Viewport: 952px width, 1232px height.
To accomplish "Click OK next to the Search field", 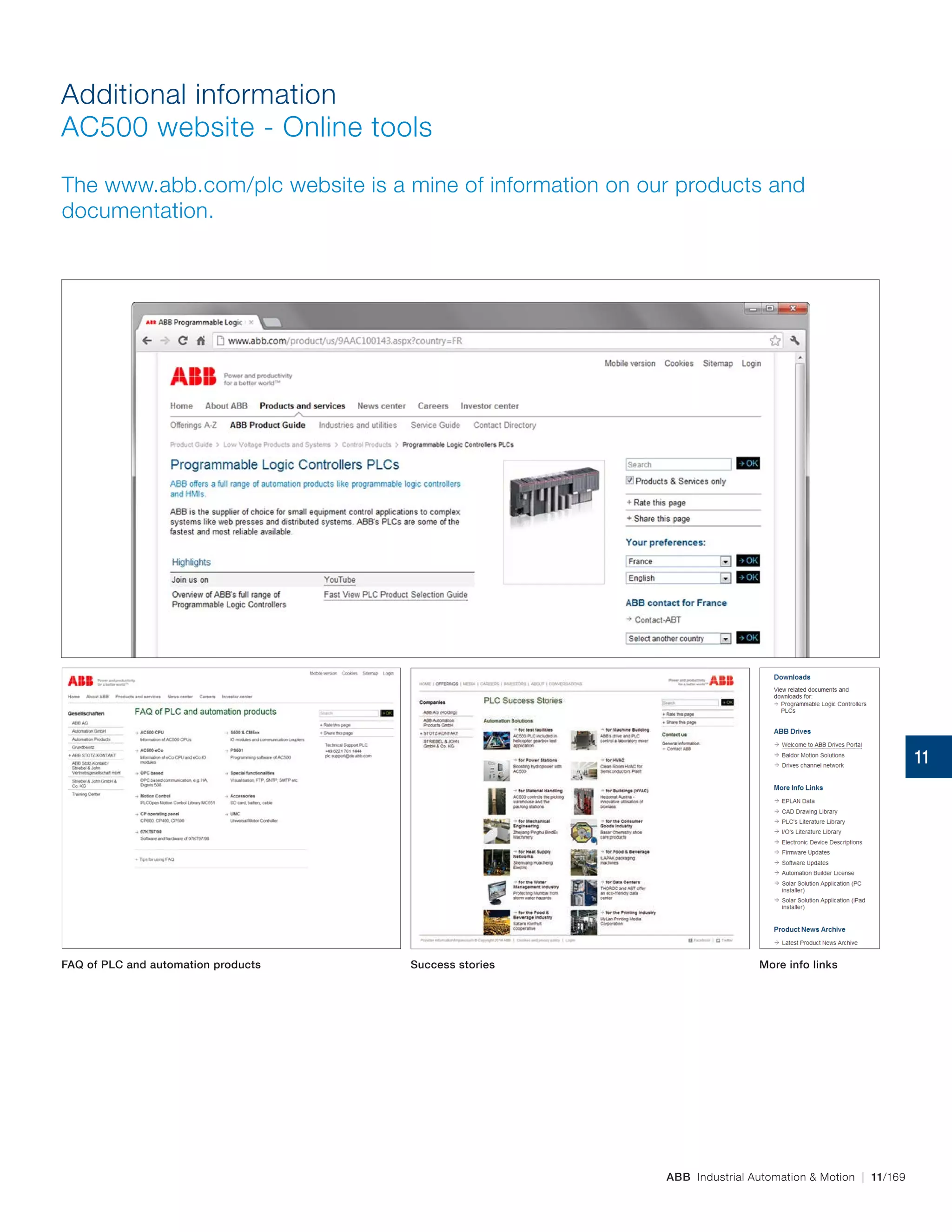I will pyautogui.click(x=748, y=464).
